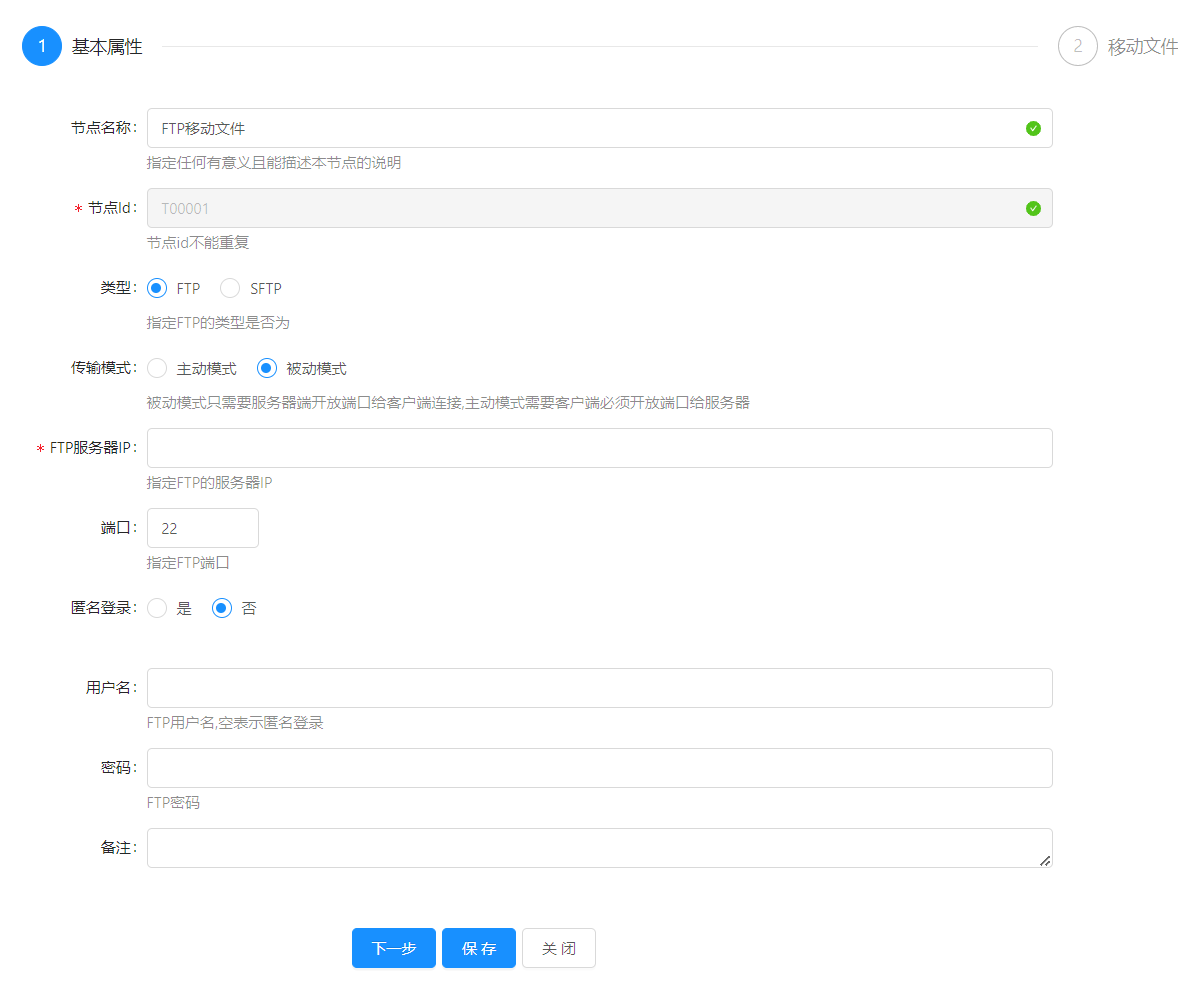Click the 密码 input field
Screen dimensions: 1197x993
pyautogui.click(x=599, y=768)
